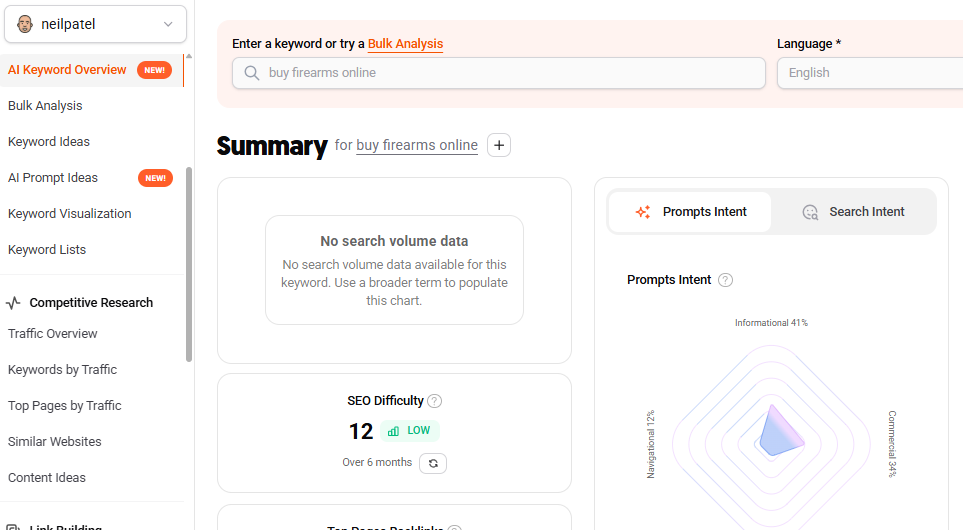Click the Over 6 months text
This screenshot has height=530, width=963.
tap(377, 462)
